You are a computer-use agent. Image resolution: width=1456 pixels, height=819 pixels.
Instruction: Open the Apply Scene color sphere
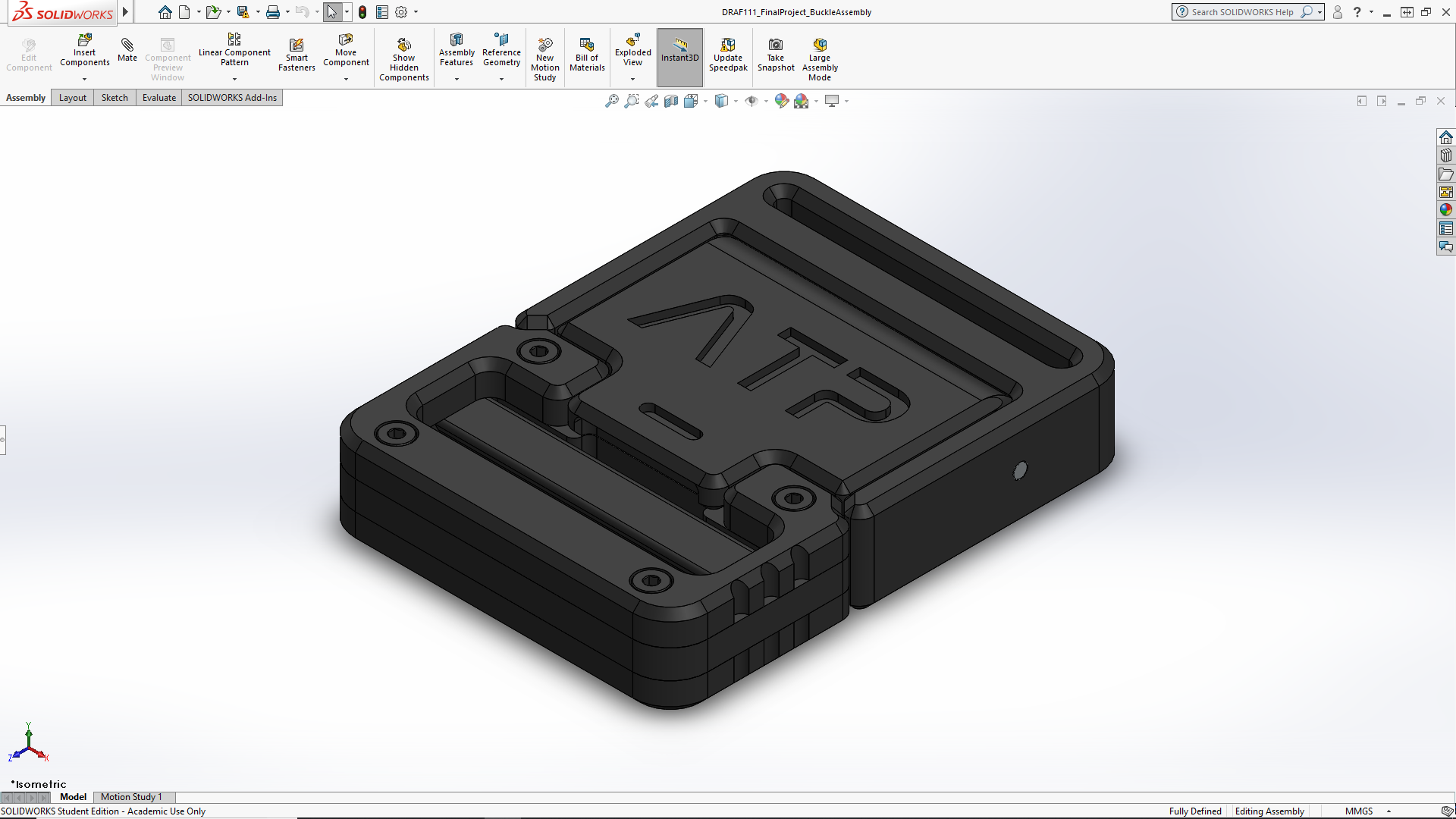pyautogui.click(x=803, y=100)
